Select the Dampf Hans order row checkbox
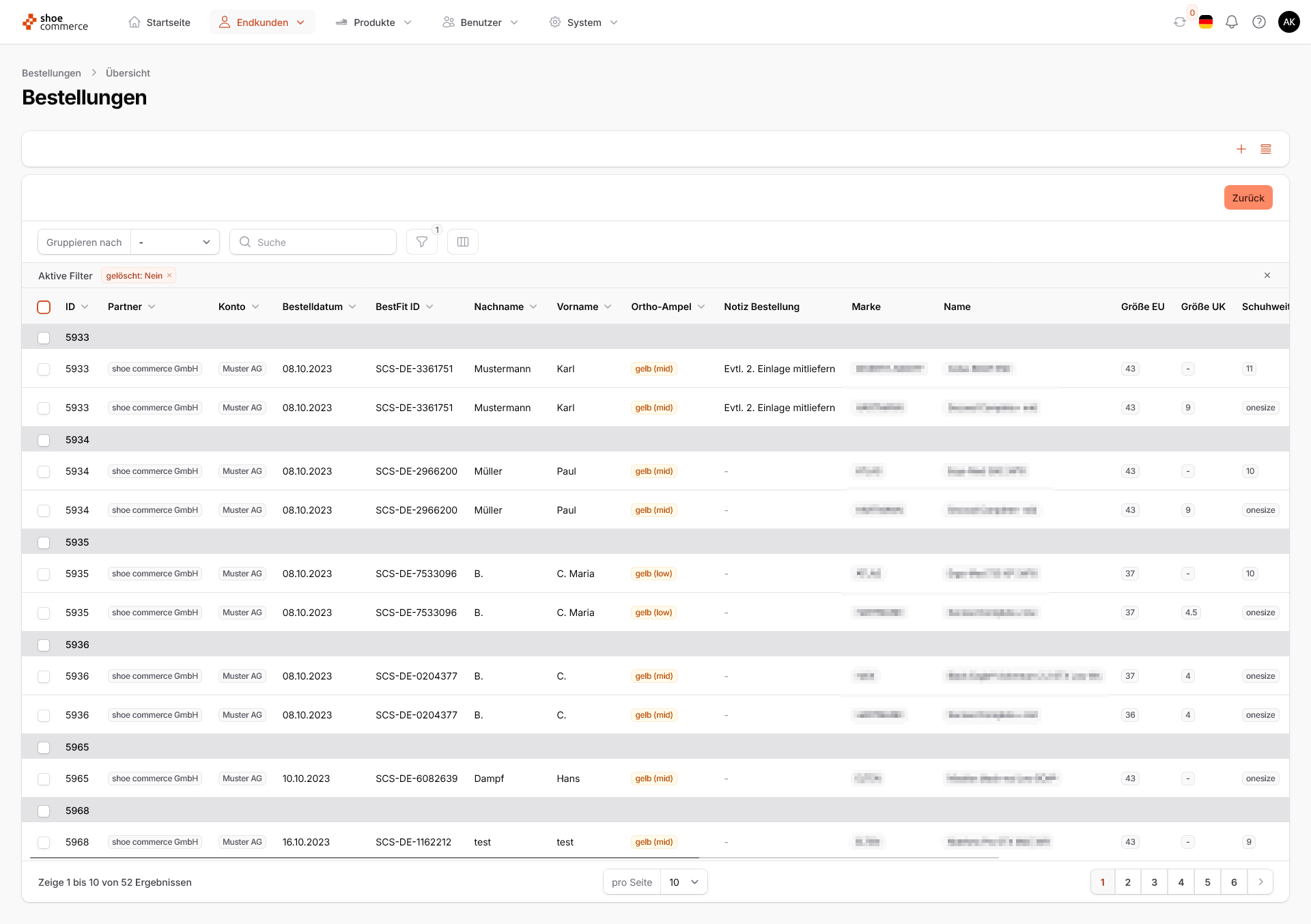 pos(44,779)
